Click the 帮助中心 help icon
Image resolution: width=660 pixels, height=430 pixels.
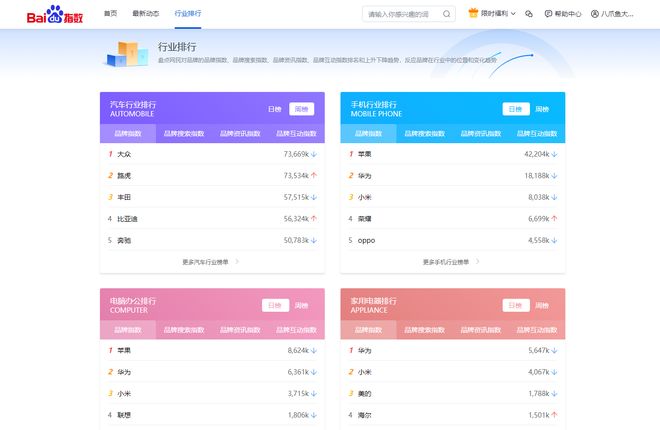point(548,14)
